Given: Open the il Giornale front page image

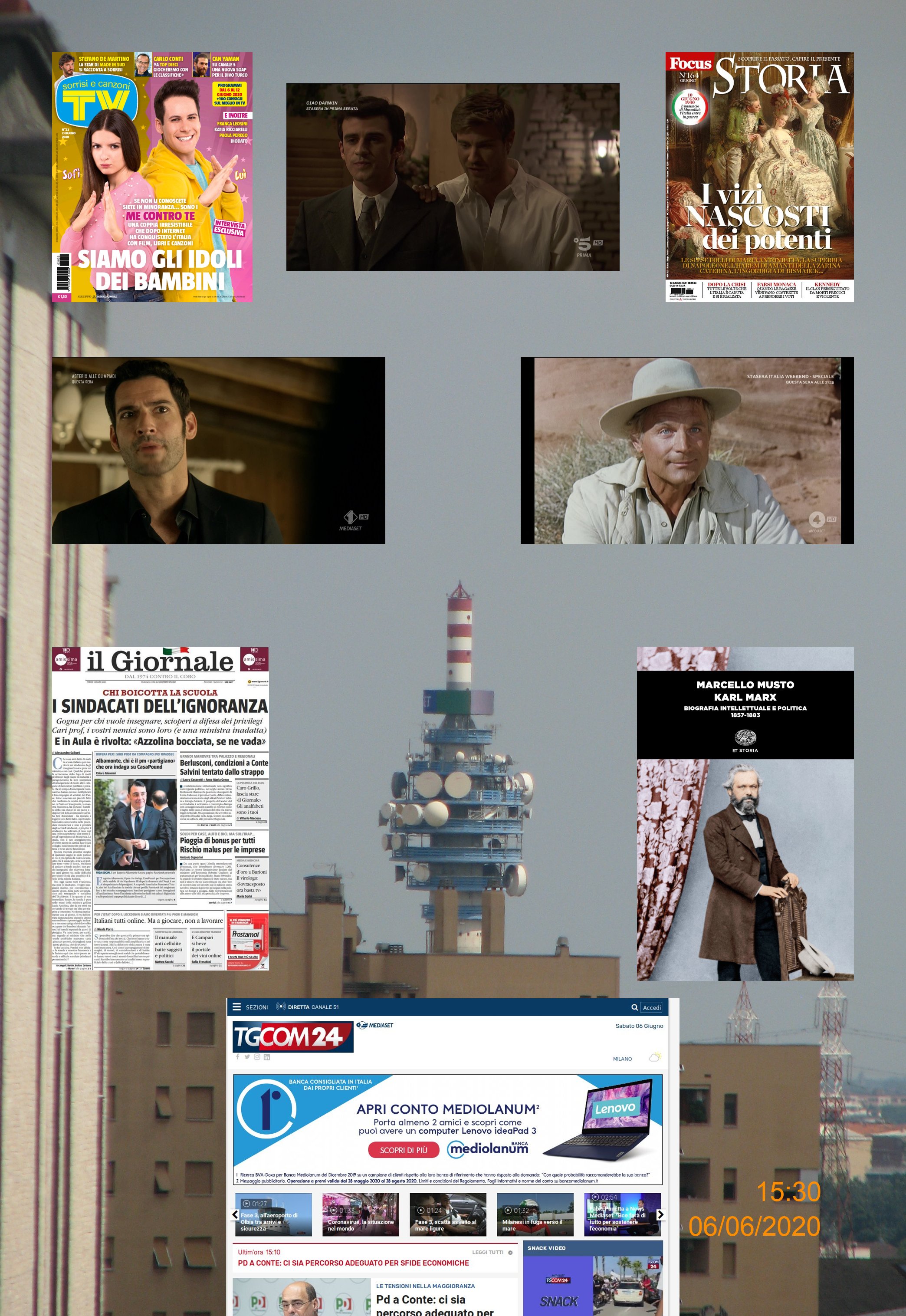Looking at the screenshot, I should (x=160, y=808).
